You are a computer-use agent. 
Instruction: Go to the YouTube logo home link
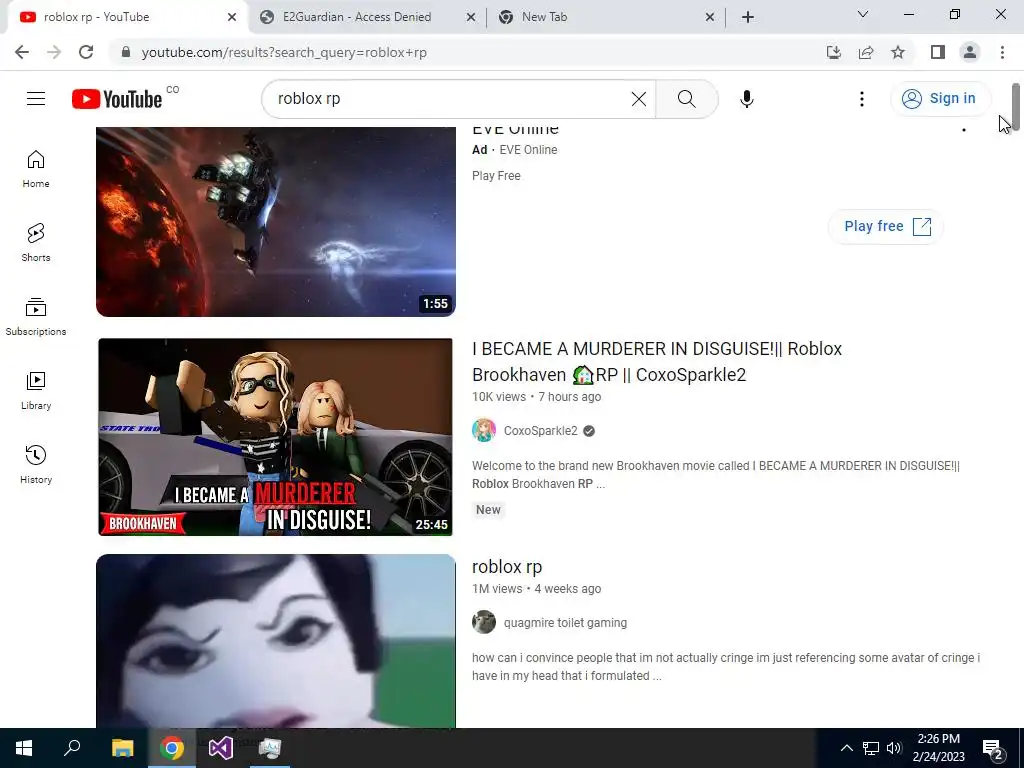click(x=117, y=99)
